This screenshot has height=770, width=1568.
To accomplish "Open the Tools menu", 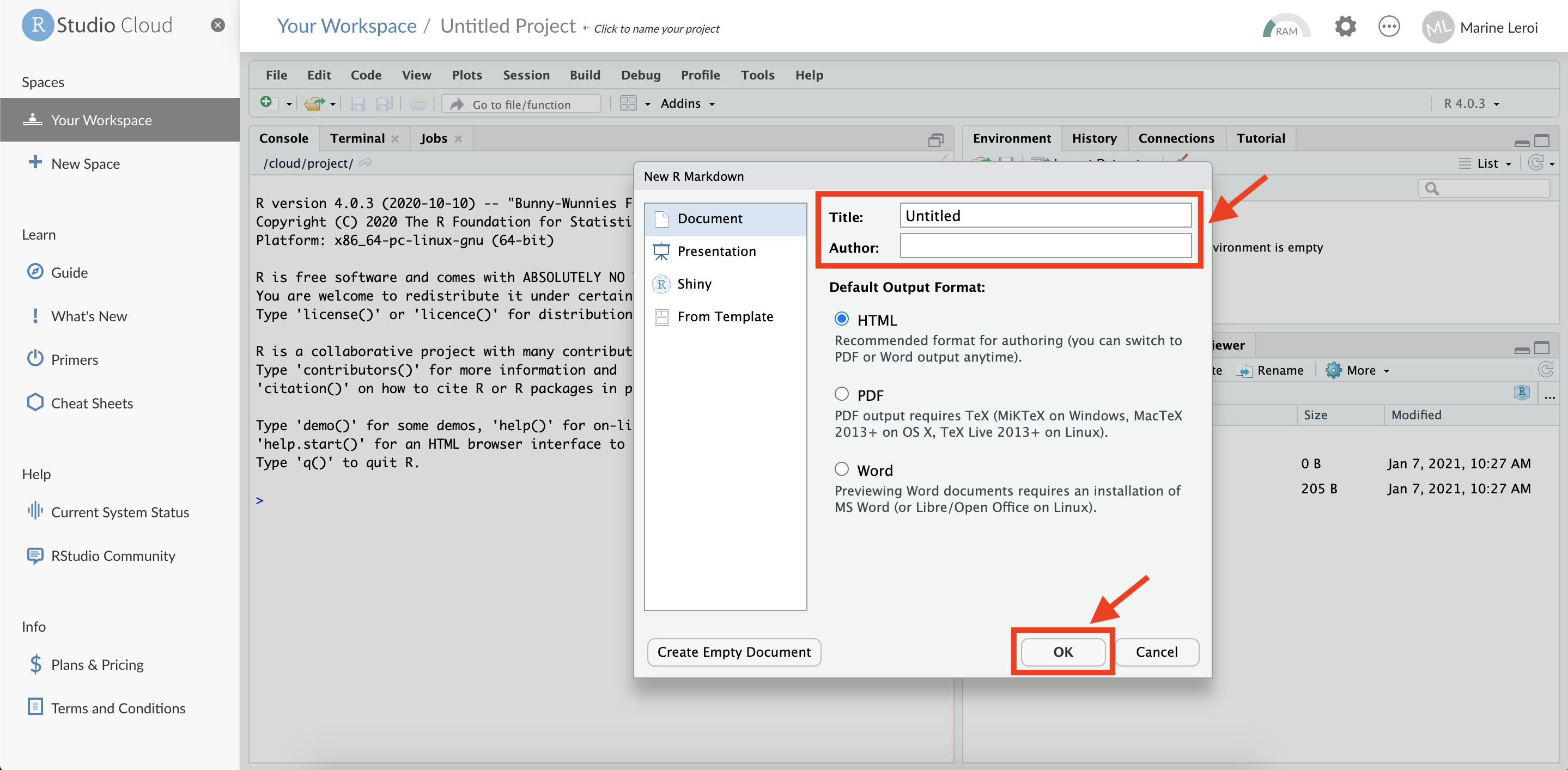I will (757, 75).
